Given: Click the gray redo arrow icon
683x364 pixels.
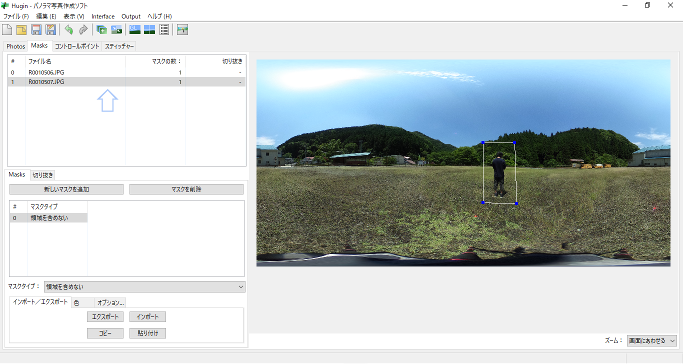Looking at the screenshot, I should [83, 30].
